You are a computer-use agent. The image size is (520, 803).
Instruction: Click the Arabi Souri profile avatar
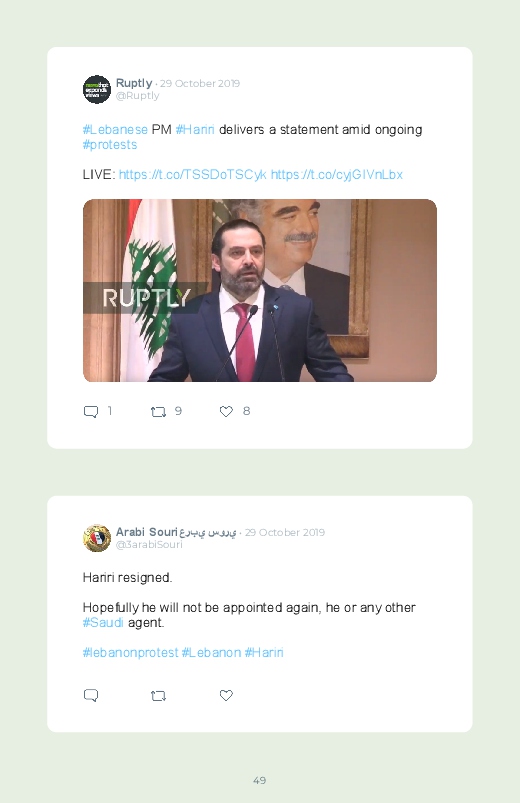pyautogui.click(x=97, y=538)
